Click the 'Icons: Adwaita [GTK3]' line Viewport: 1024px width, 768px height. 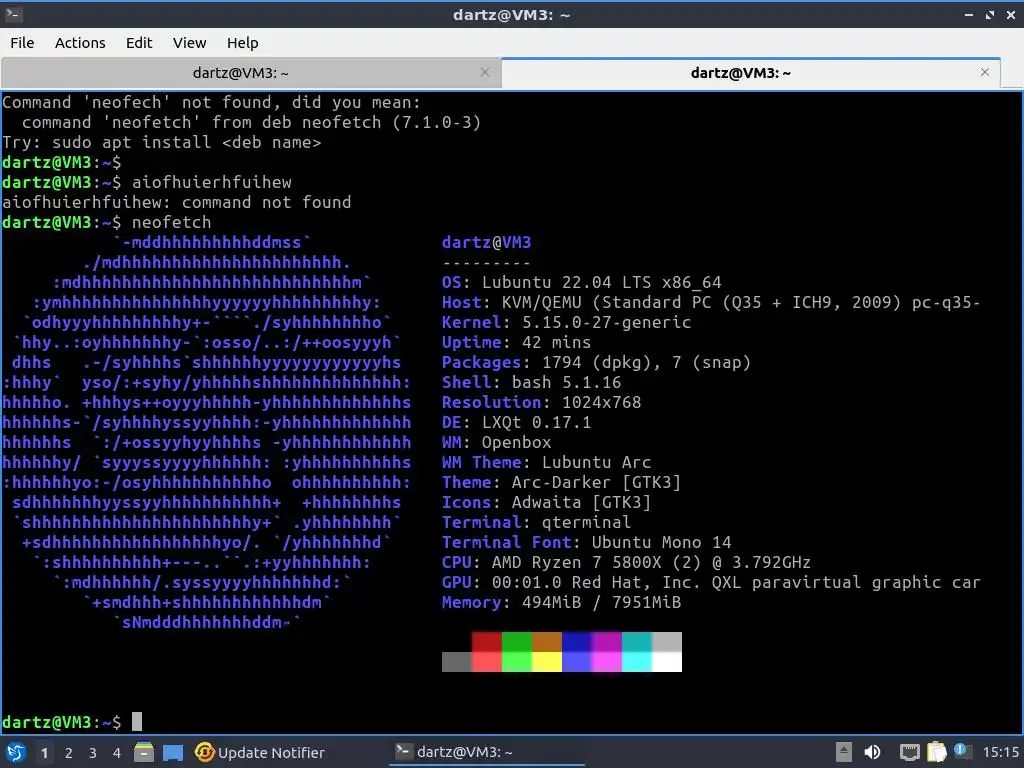tap(547, 502)
